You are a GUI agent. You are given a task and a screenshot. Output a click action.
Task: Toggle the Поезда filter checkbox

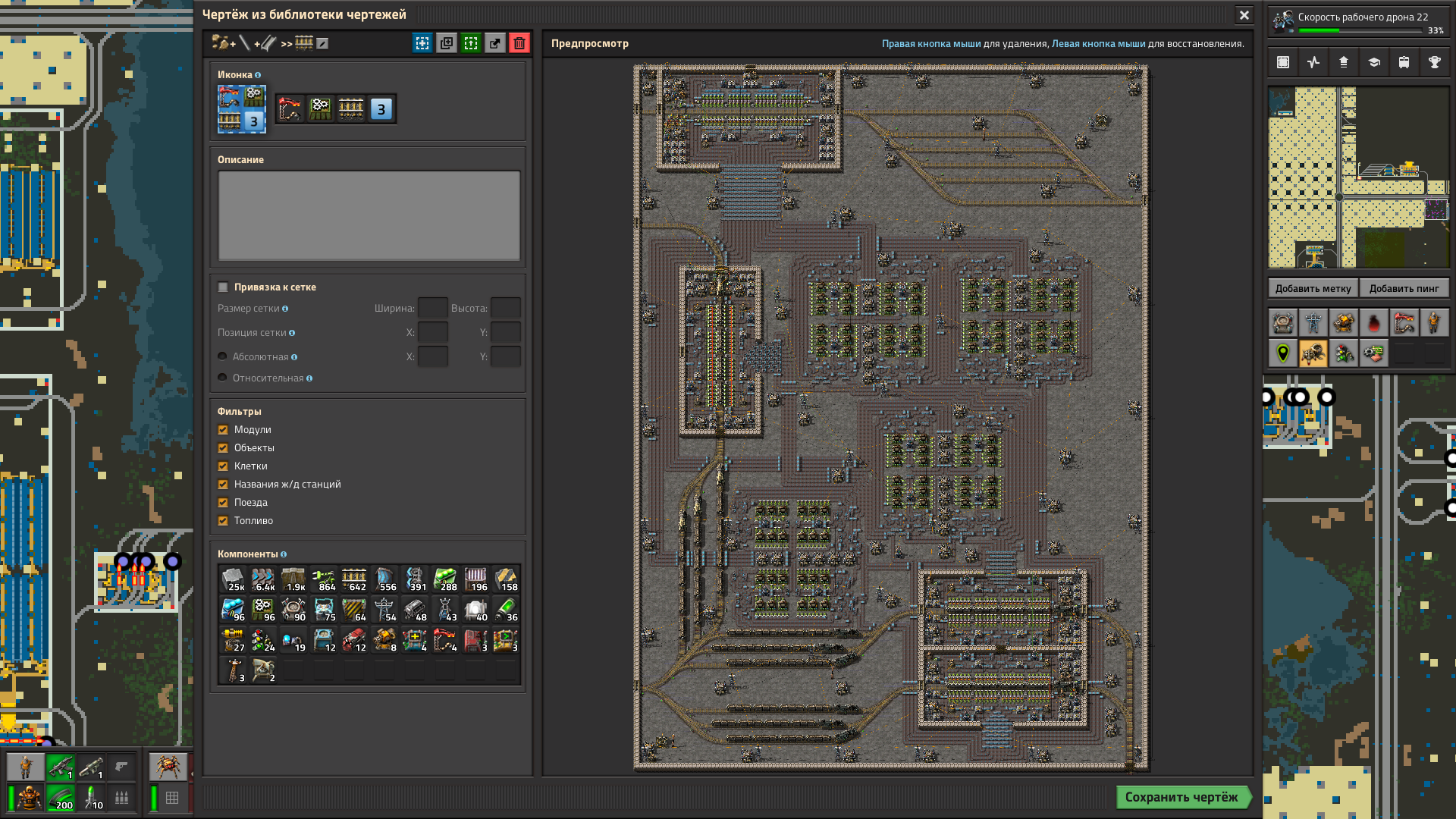tap(223, 502)
